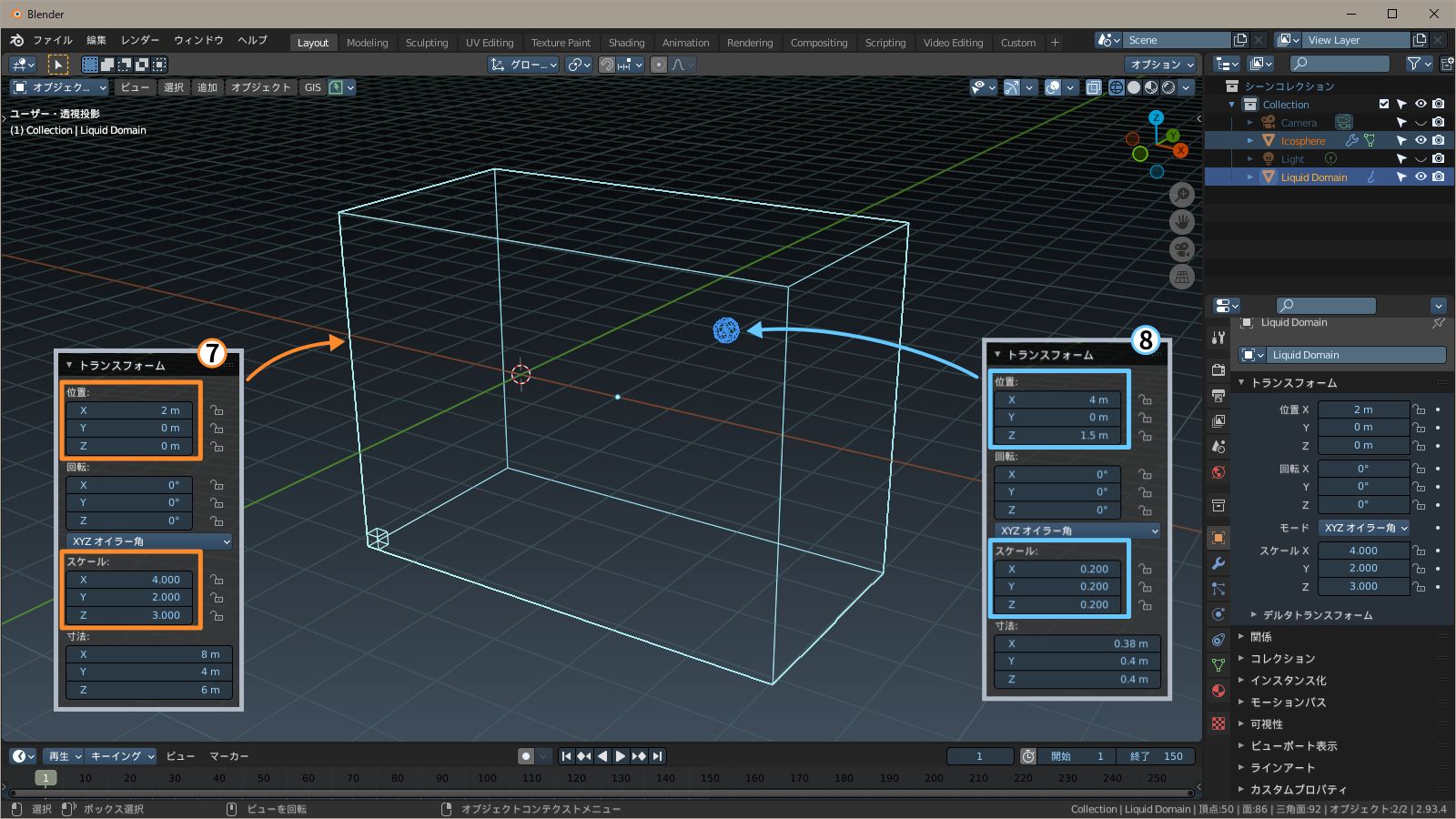Viewport: 1456px width, 819px height.
Task: Open the Physics properties tab
Action: click(1218, 614)
